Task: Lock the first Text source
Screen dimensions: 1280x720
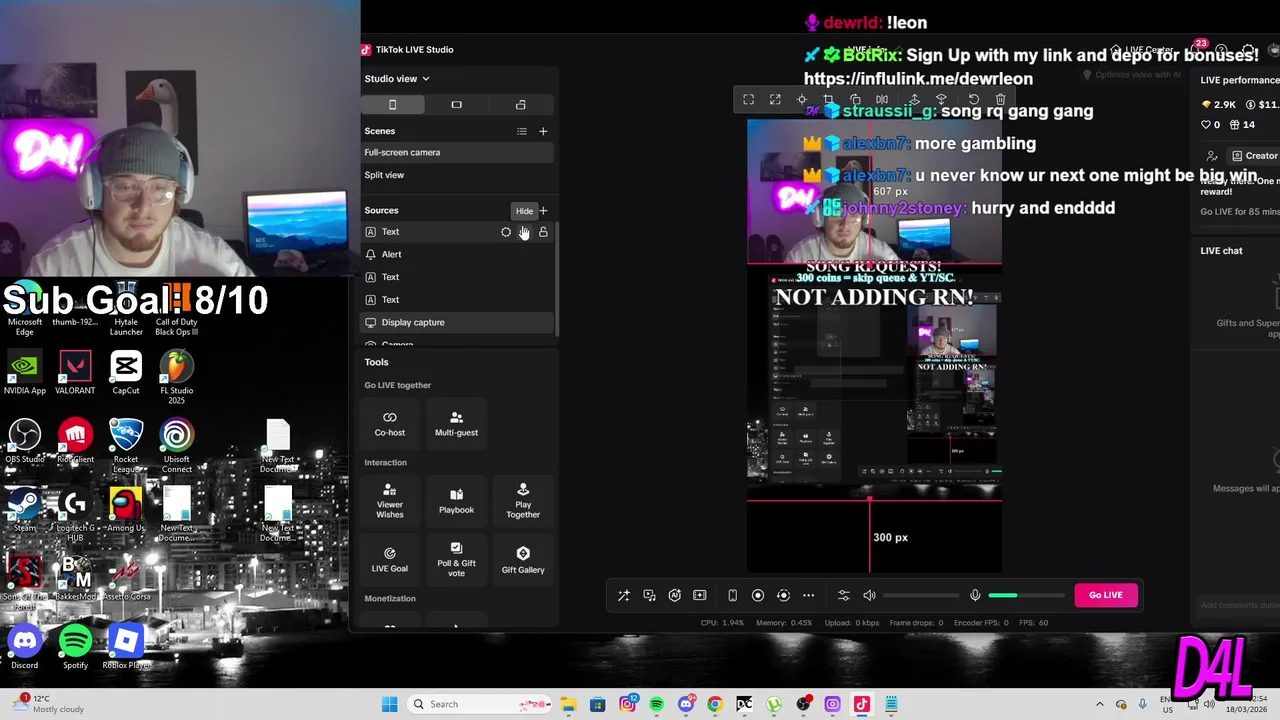Action: click(x=543, y=232)
